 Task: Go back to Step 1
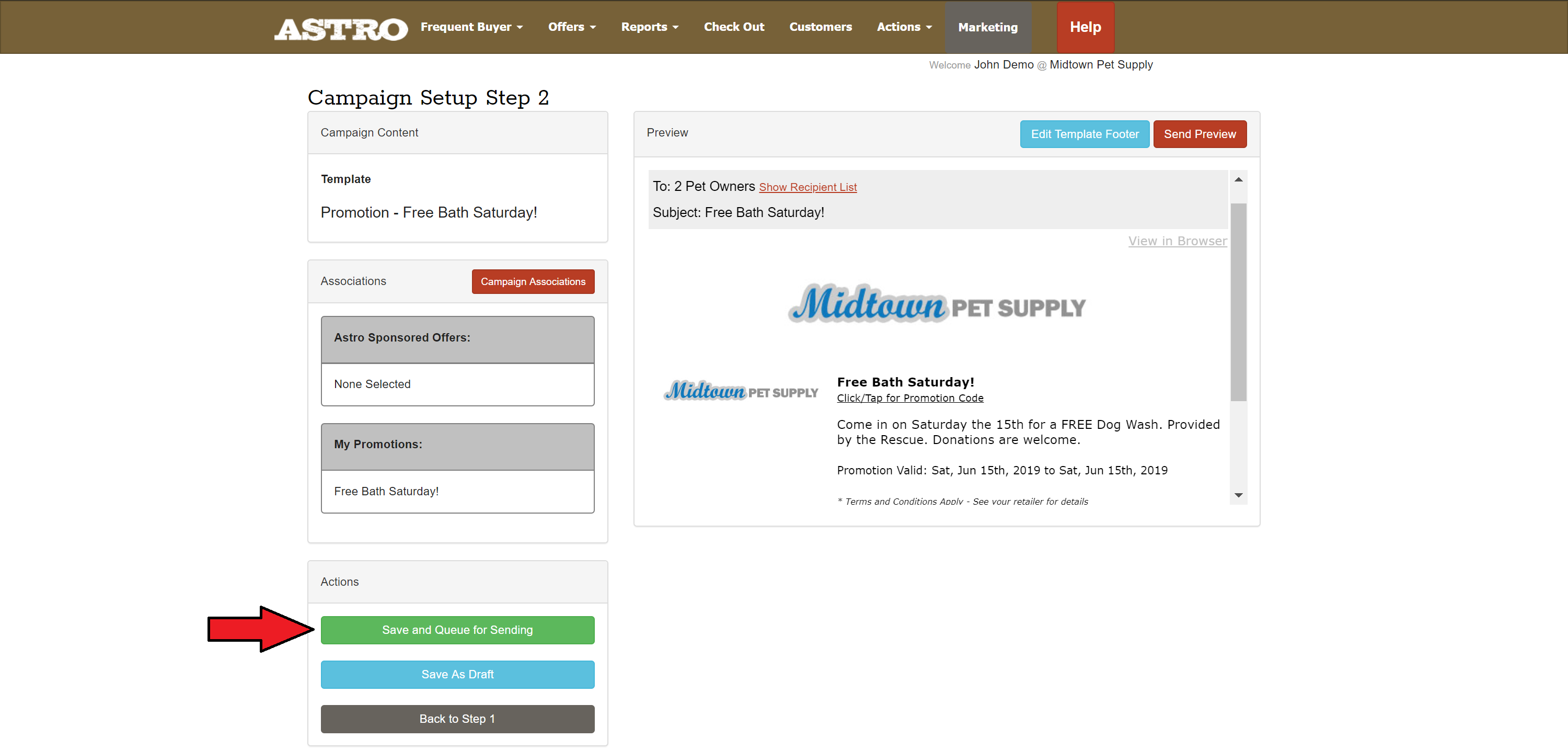pos(457,718)
